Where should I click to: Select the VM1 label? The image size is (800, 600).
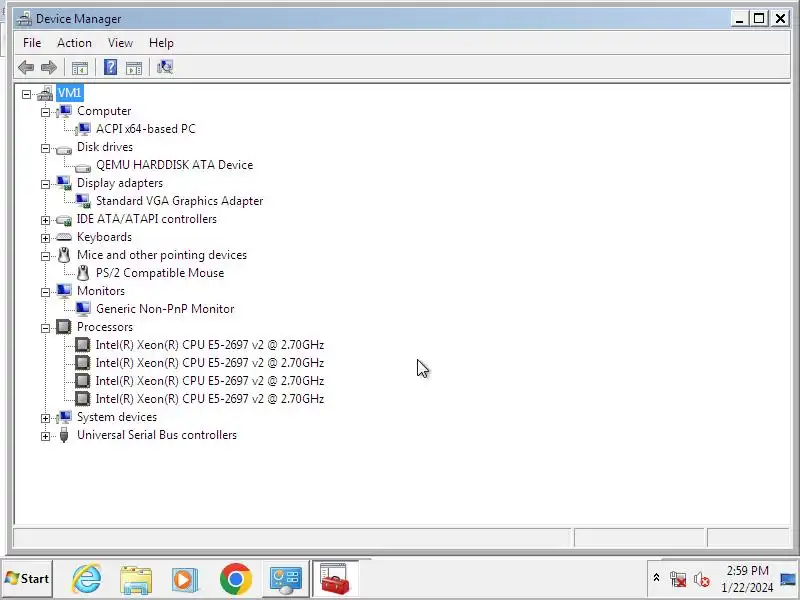[x=69, y=93]
